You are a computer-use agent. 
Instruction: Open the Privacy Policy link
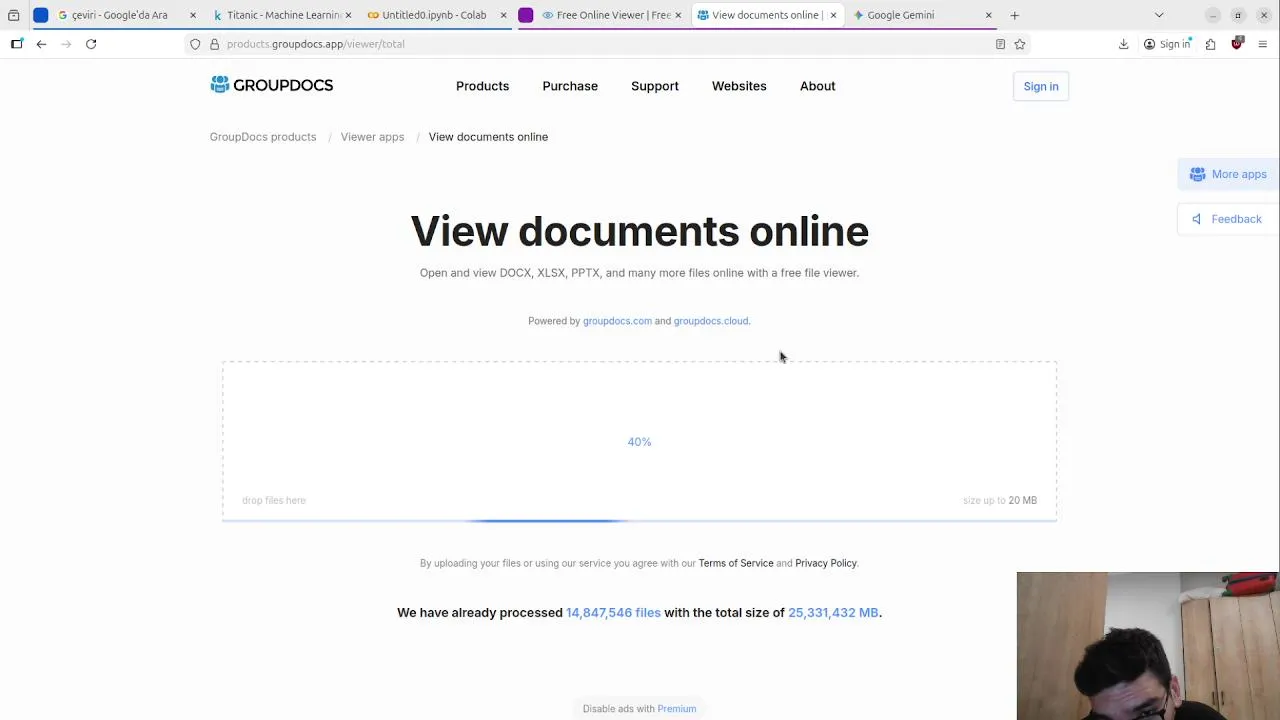tap(826, 563)
